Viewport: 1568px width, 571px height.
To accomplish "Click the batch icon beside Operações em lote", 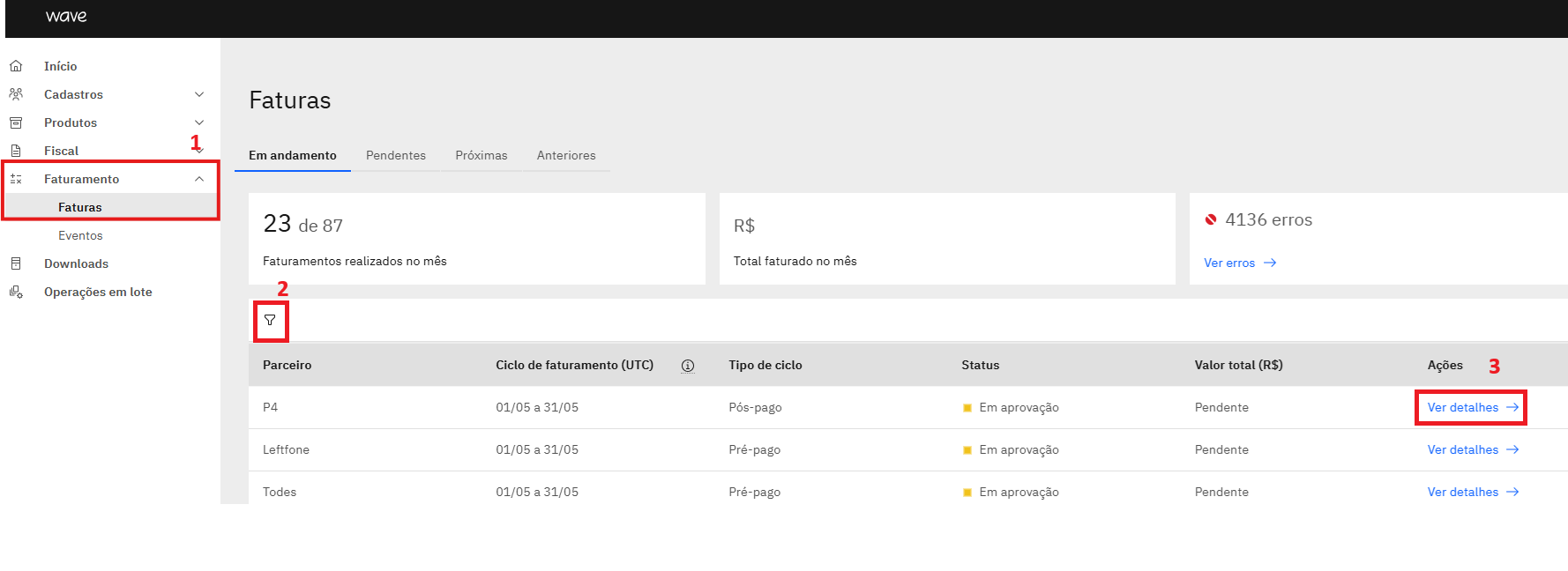I will coord(16,292).
